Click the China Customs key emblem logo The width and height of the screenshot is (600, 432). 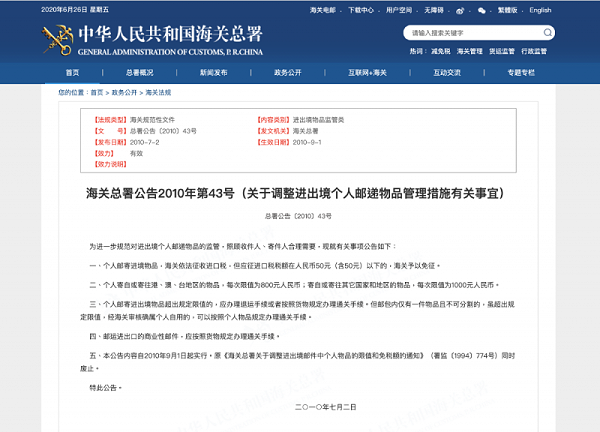pos(57,40)
